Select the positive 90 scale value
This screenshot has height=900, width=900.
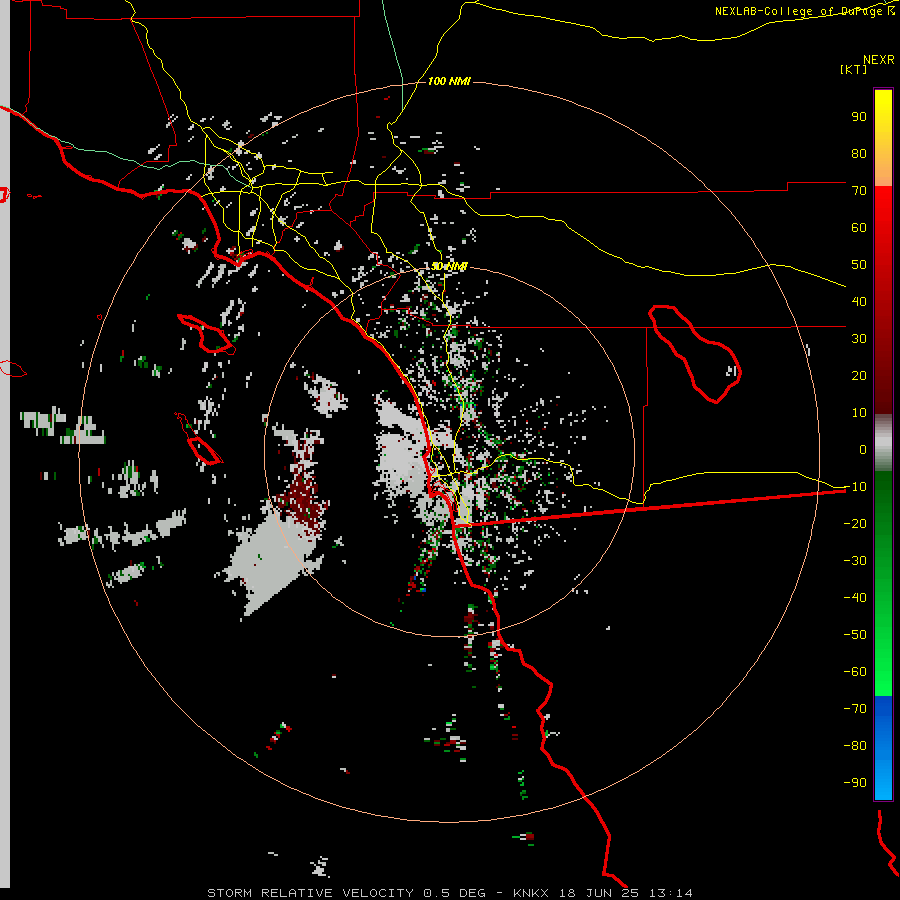(859, 117)
